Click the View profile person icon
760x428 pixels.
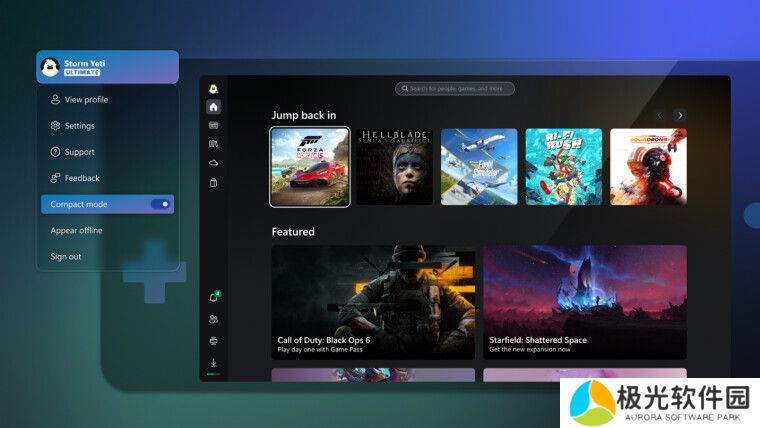pyautogui.click(x=55, y=99)
